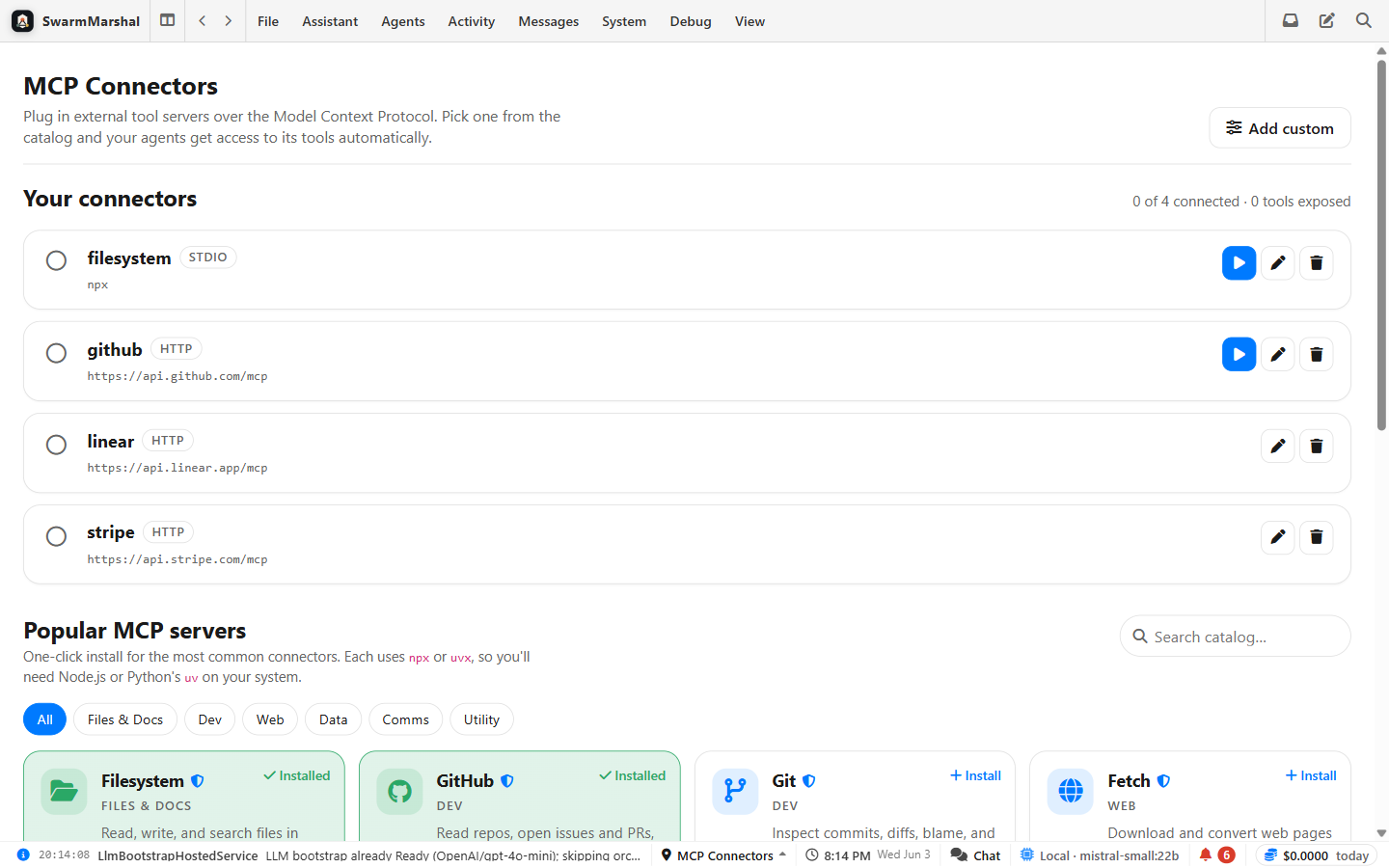Open the Agents menu
This screenshot has height=868, width=1389.
point(403,21)
